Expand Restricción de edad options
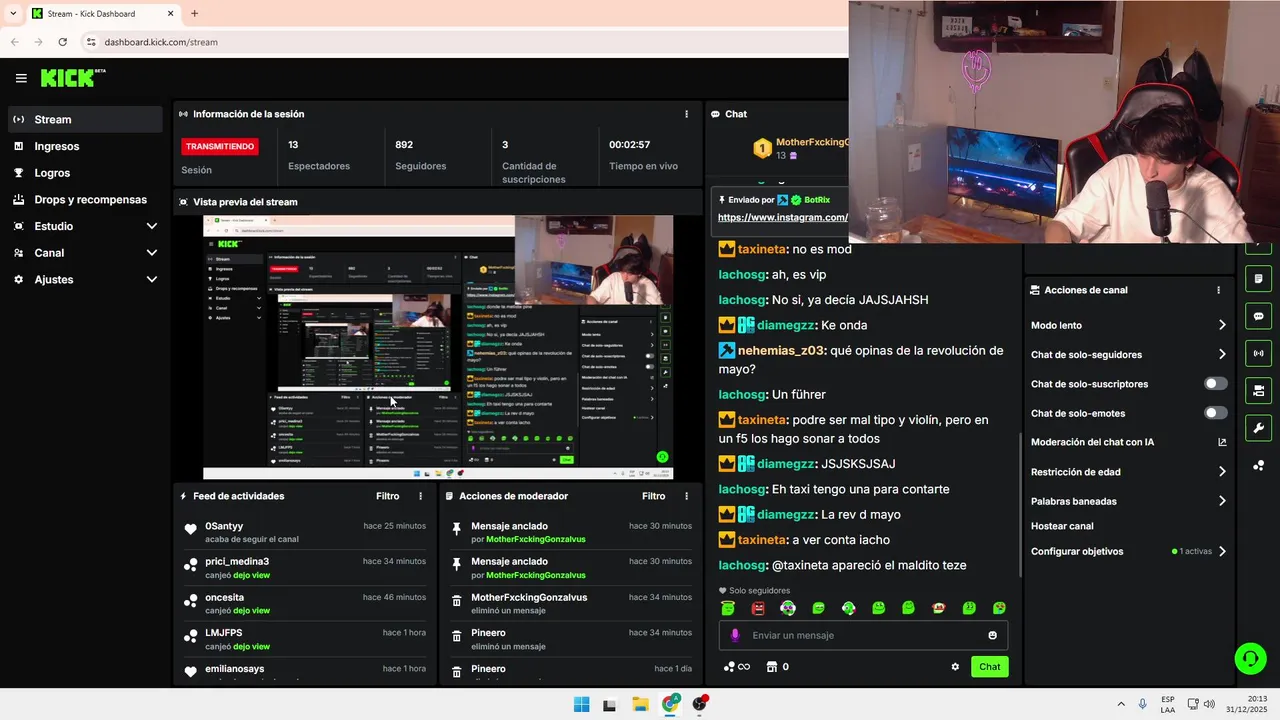 [x=1222, y=472]
